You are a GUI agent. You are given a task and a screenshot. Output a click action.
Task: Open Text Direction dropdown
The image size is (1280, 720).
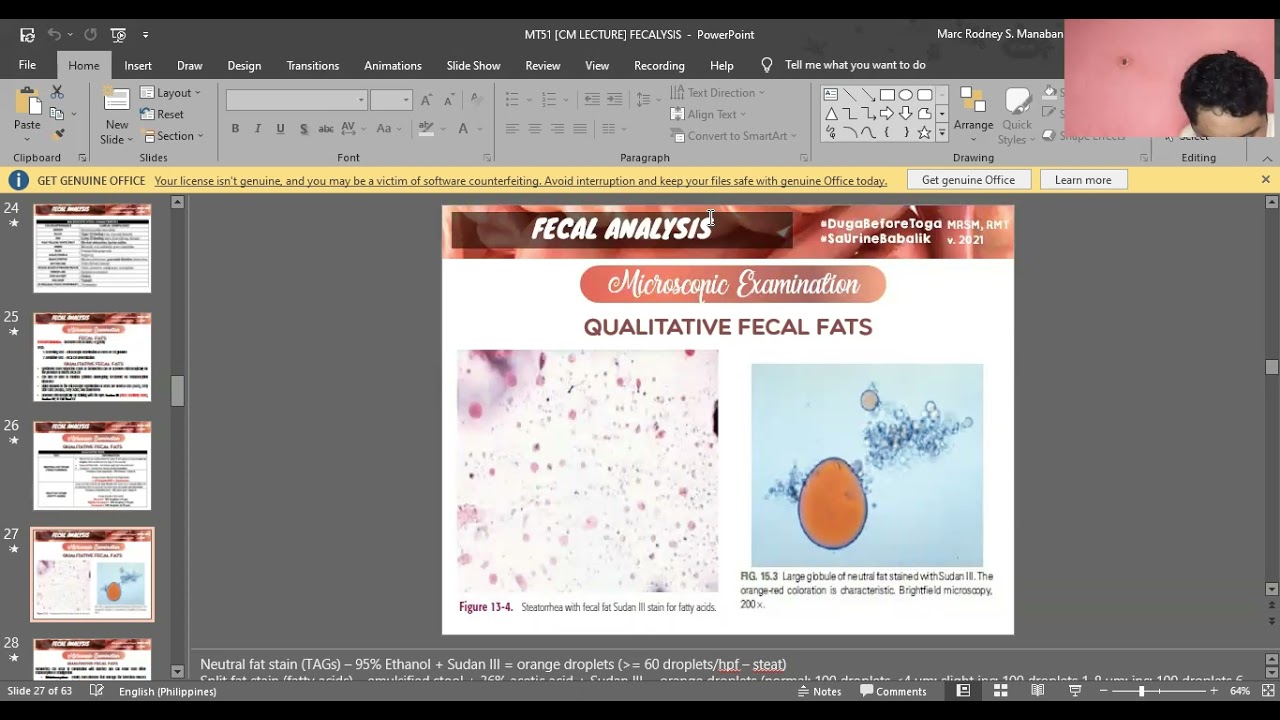(718, 93)
